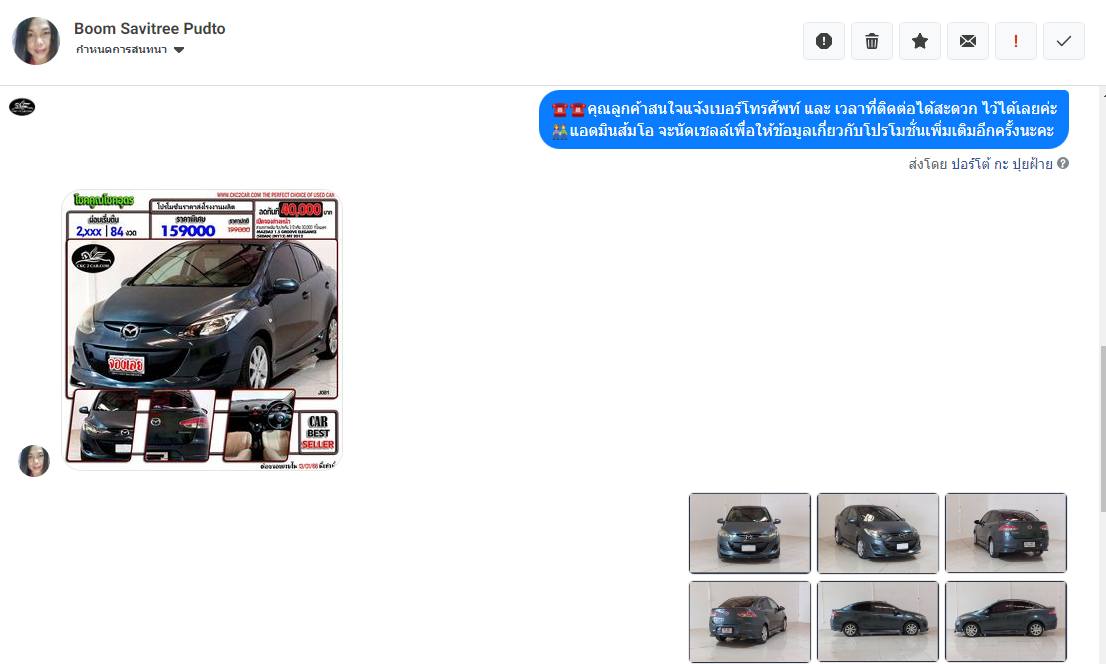Click Boom Savitree Pudto header avatar
1106x664 pixels.
pyautogui.click(x=36, y=41)
